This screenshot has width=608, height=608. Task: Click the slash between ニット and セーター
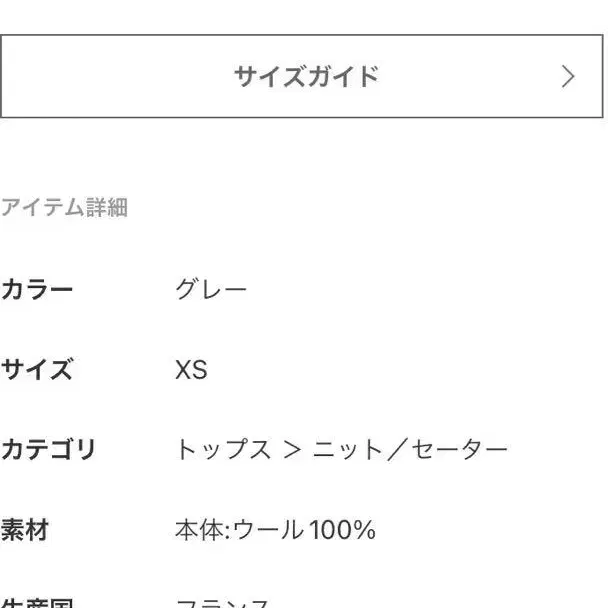pos(400,450)
